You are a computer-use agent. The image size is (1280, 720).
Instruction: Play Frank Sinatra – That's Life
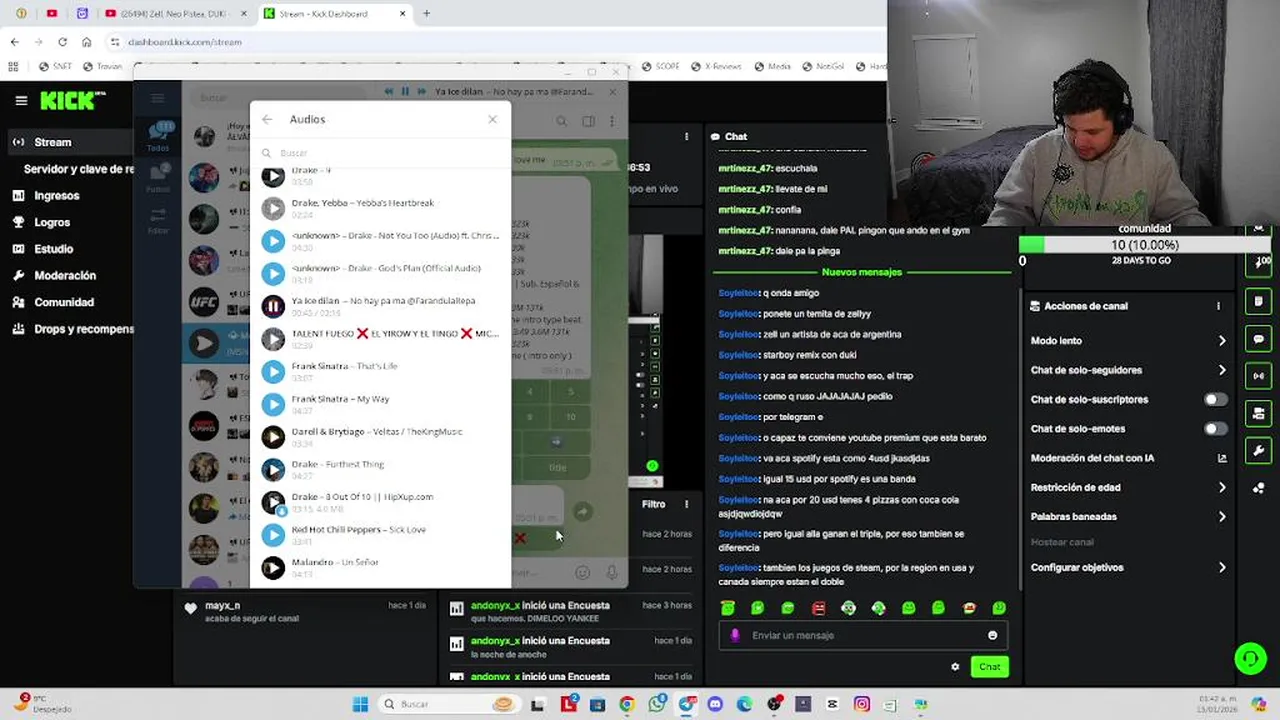point(273,371)
